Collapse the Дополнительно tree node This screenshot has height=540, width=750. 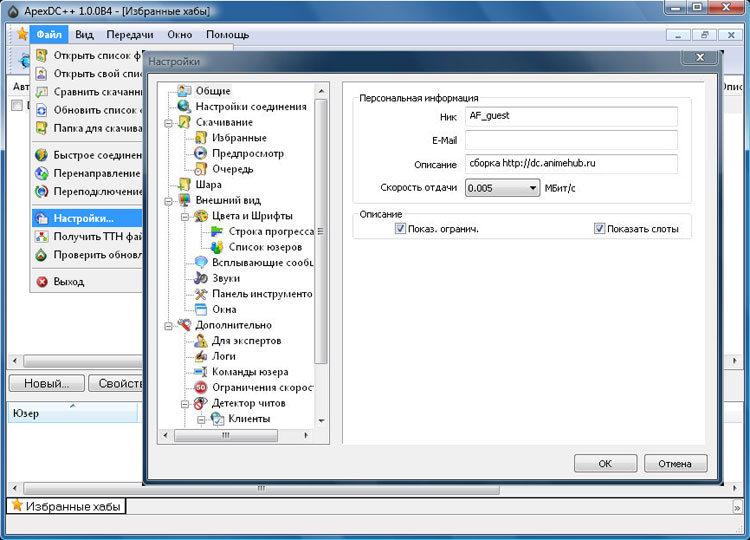coord(168,326)
